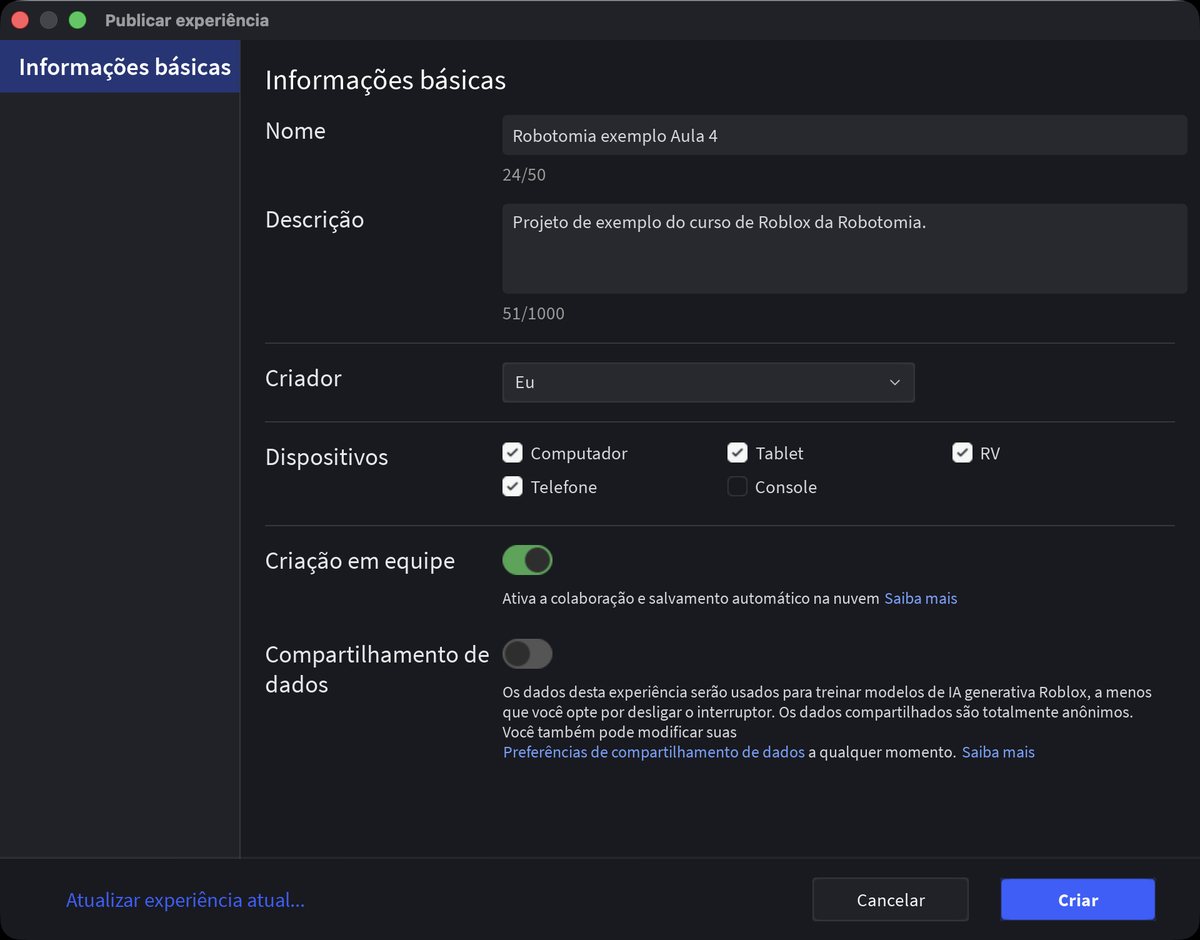Click the Dispositivos label
Screen dimensions: 1200x940
(x=326, y=457)
